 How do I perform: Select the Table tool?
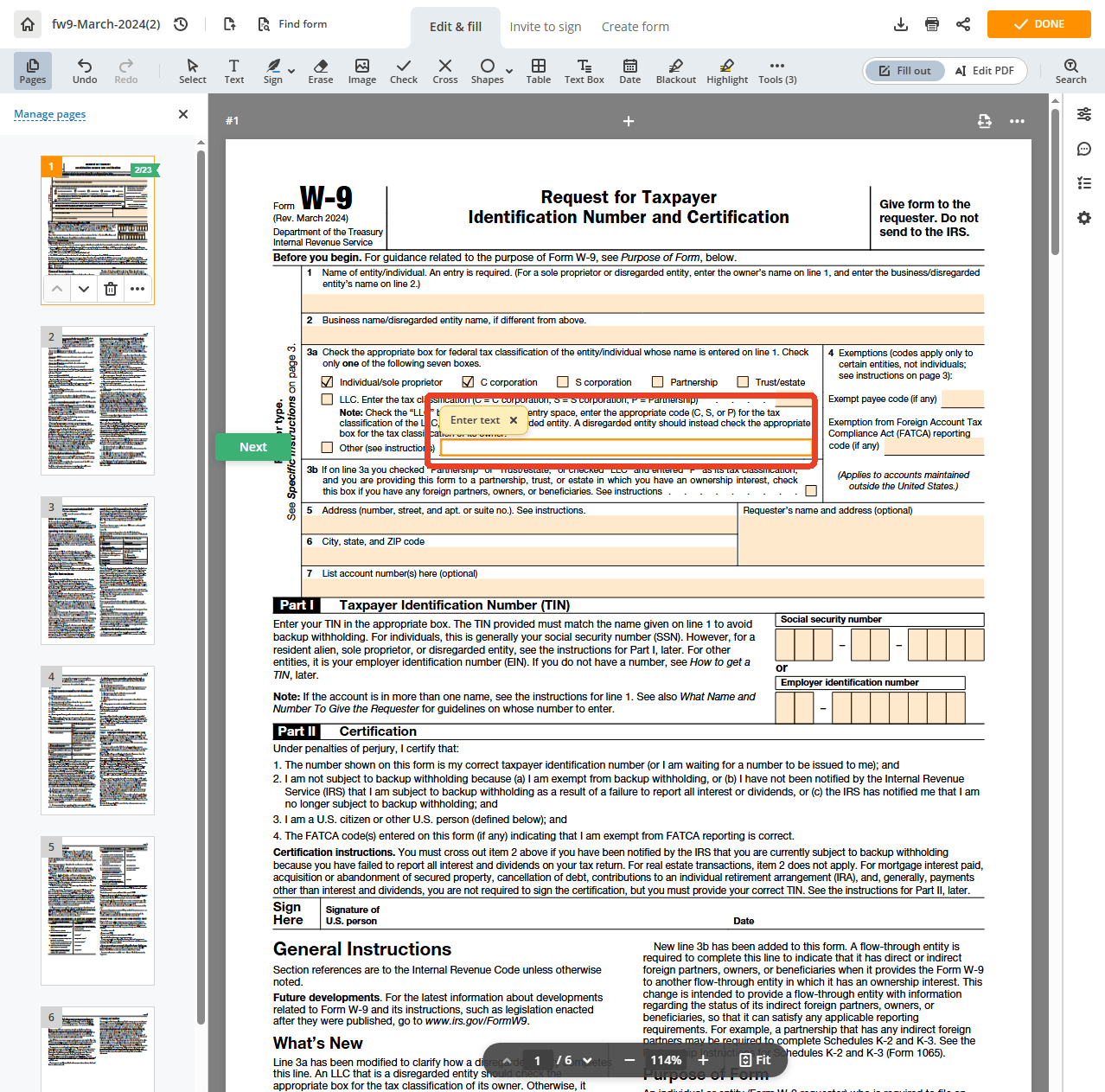point(539,70)
